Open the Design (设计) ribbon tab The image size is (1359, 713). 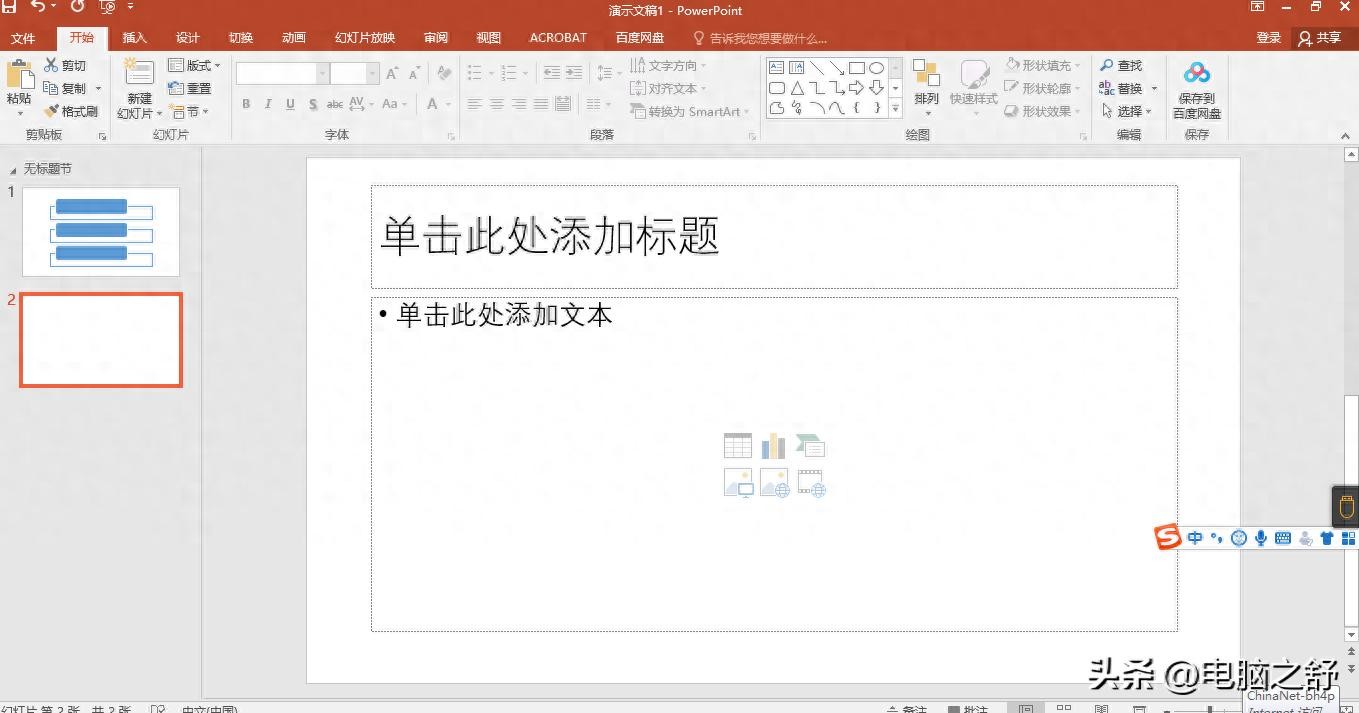tap(188, 38)
